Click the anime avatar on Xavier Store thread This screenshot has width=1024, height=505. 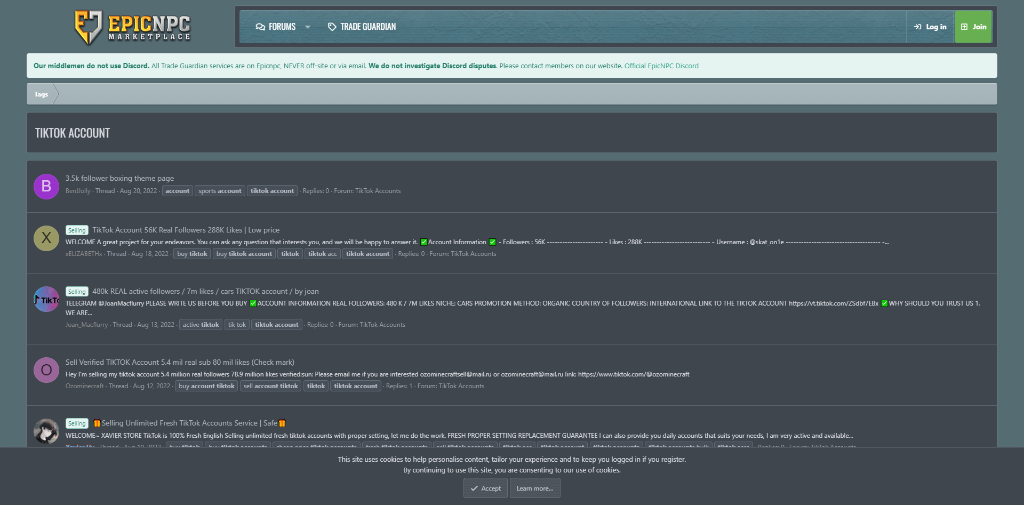pos(46,431)
